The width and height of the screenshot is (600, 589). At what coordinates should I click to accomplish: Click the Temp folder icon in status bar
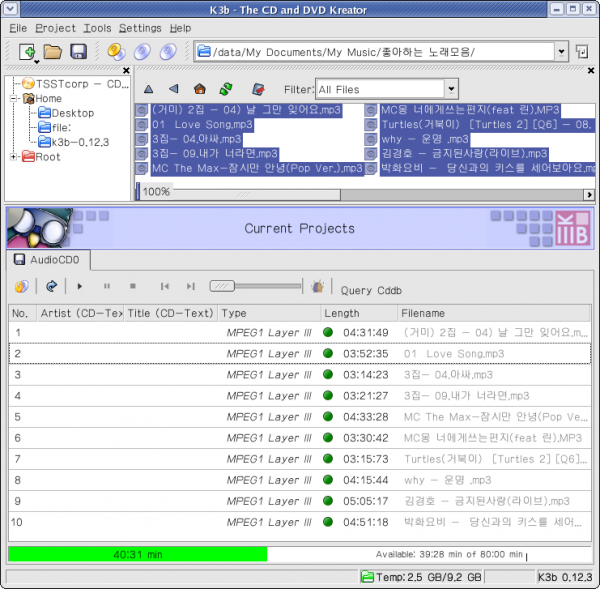point(367,576)
